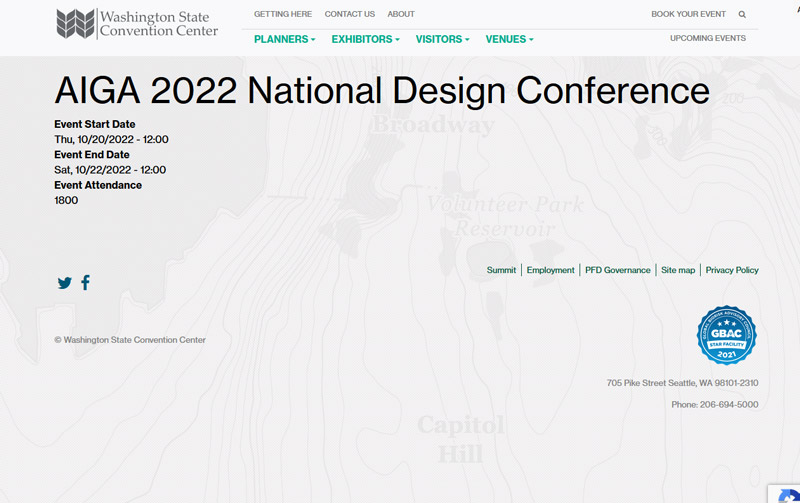Click the copyright Washington State Convention Center text
Screen dimensions: 800x503
(x=130, y=340)
